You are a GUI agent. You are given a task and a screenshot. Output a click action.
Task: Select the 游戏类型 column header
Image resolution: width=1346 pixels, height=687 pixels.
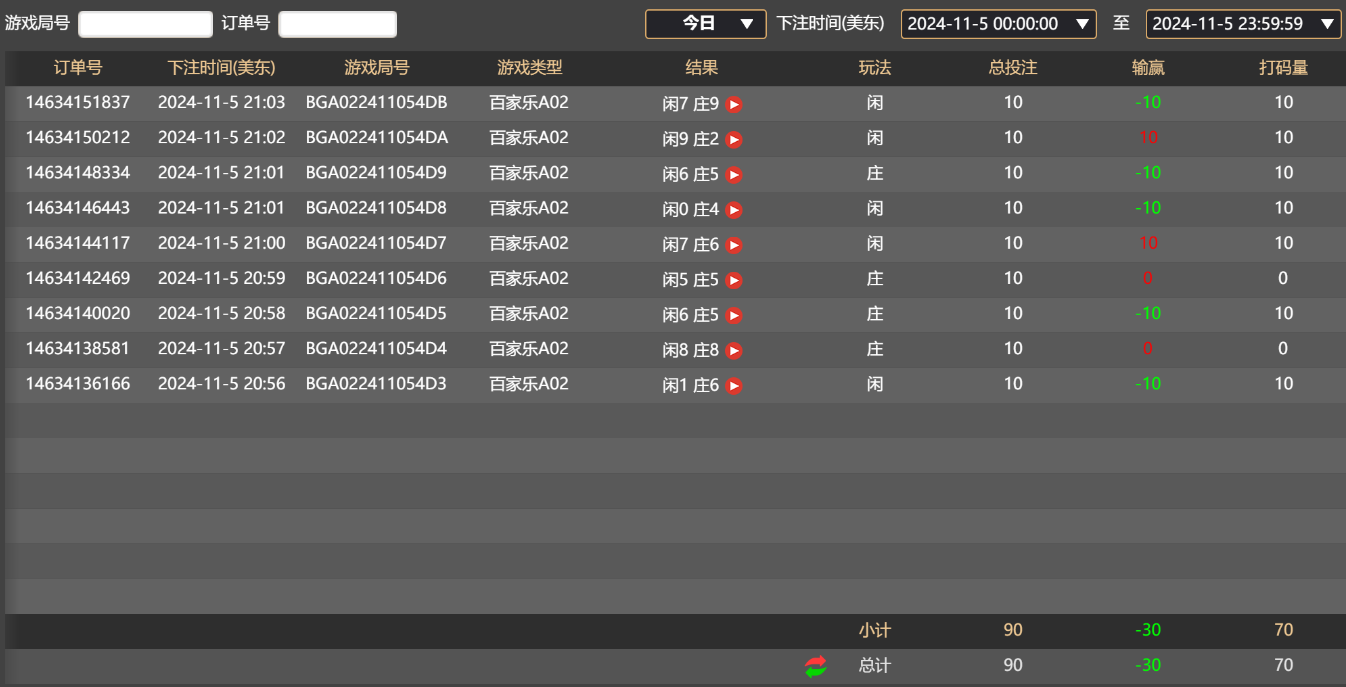coord(527,68)
